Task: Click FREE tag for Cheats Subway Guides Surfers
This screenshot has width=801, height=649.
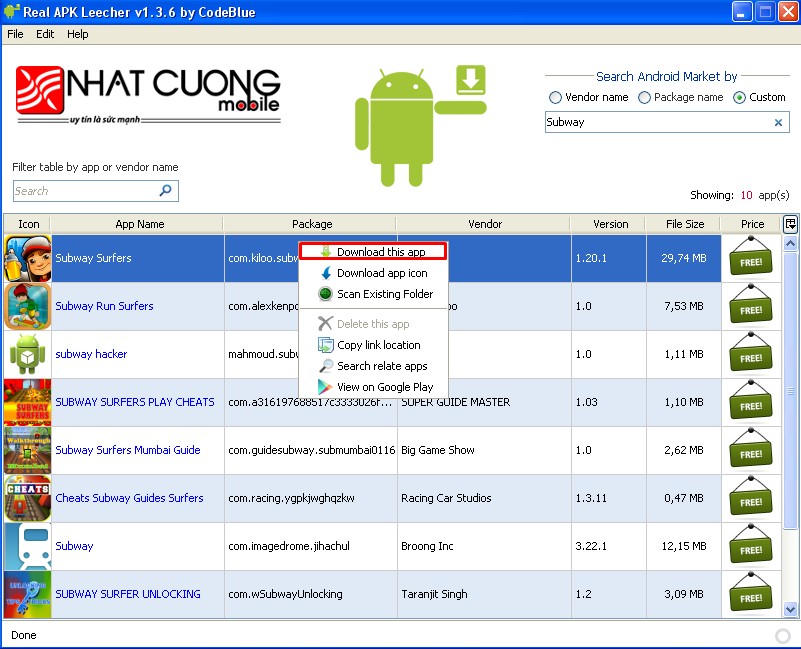Action: coord(750,497)
